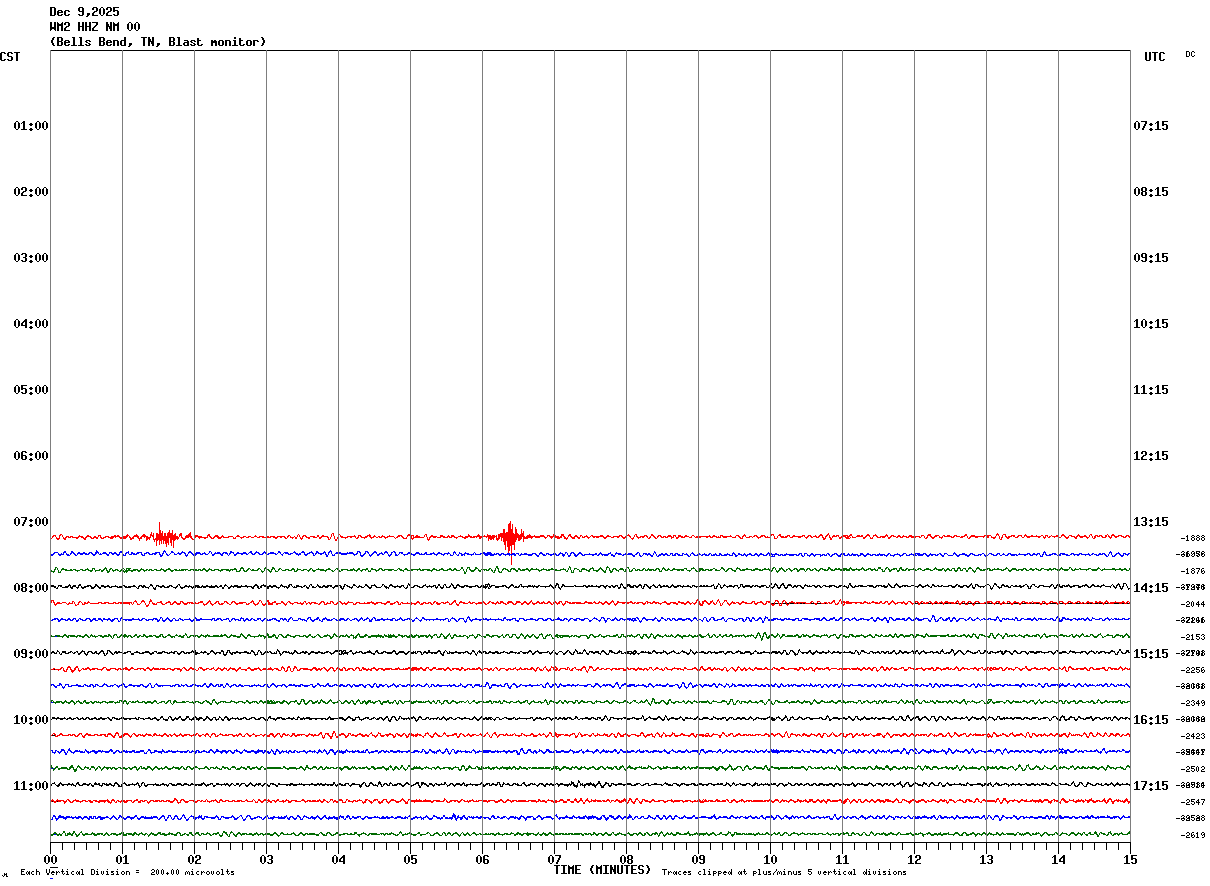Click the 10:15 UTC time label
The image size is (1210, 886).
(1150, 324)
